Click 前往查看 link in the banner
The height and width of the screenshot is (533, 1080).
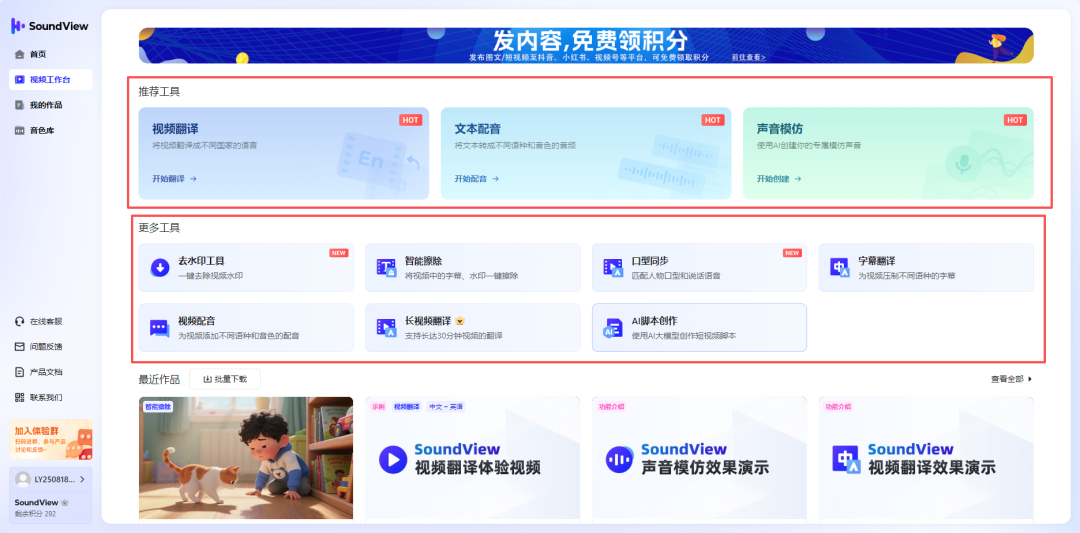tap(748, 58)
